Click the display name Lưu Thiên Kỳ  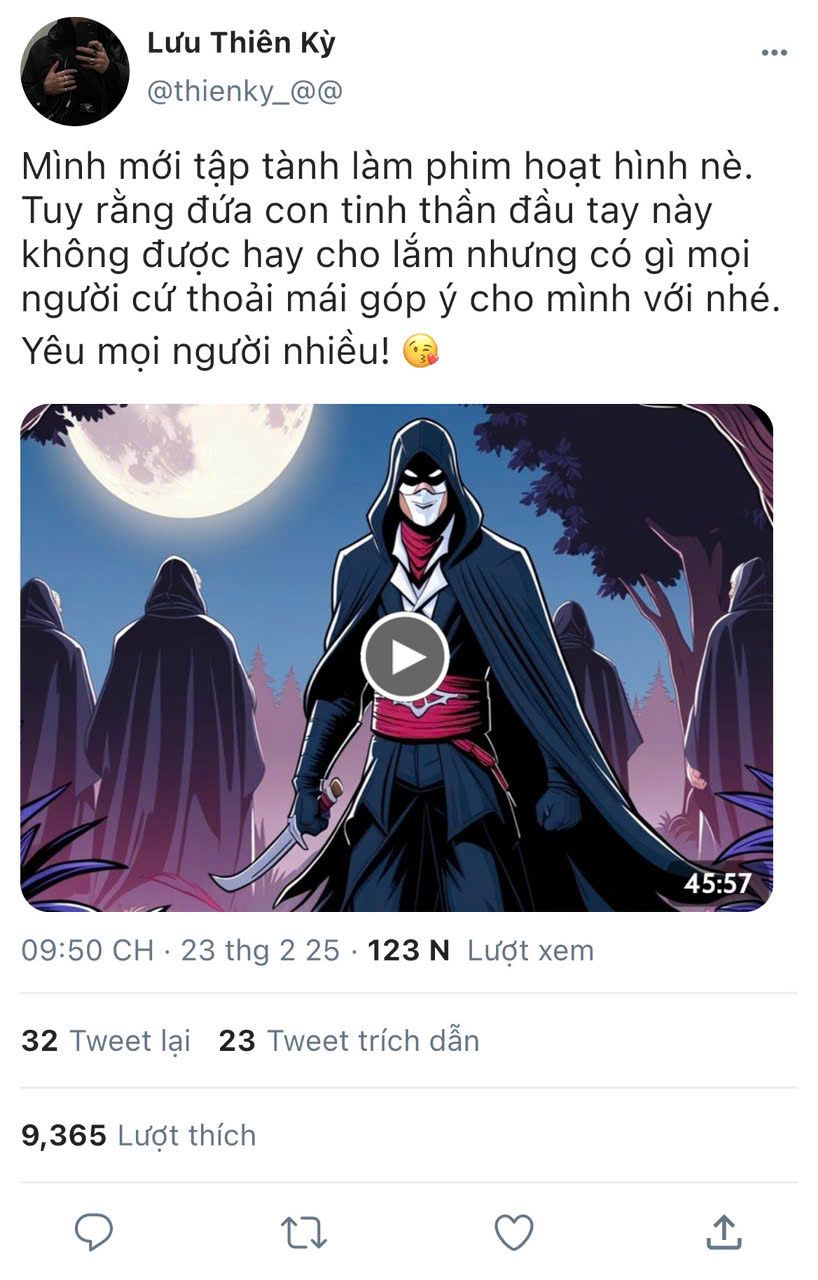coord(241,43)
